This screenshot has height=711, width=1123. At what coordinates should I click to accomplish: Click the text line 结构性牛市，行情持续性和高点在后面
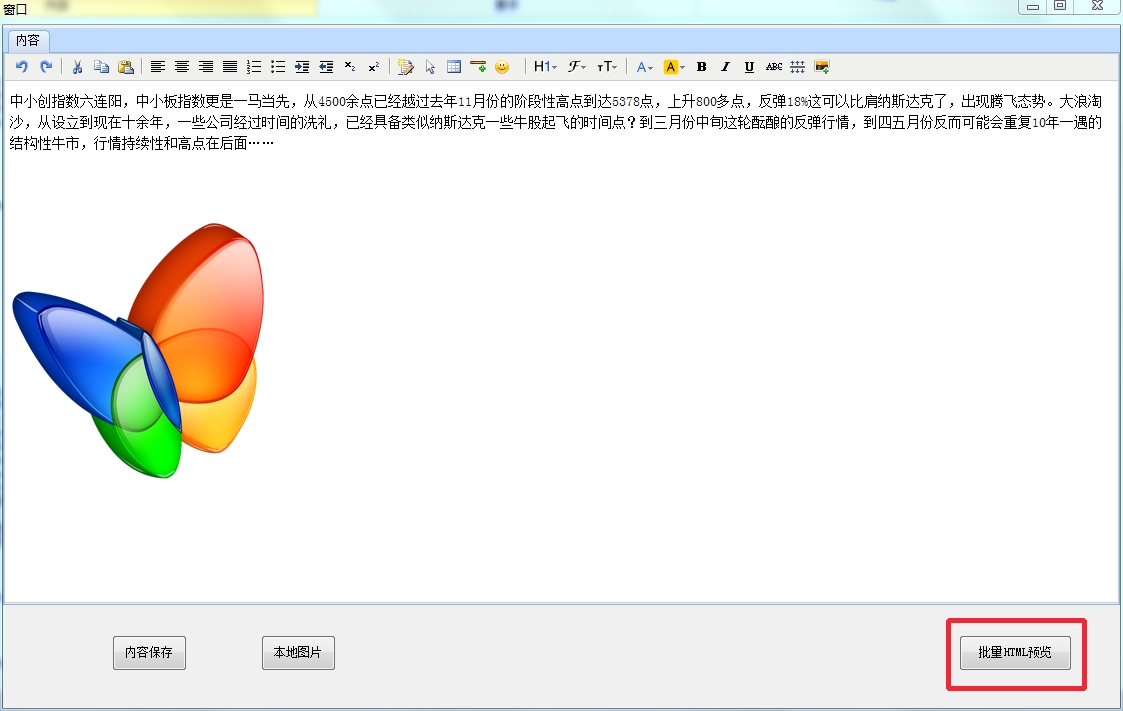click(x=142, y=143)
